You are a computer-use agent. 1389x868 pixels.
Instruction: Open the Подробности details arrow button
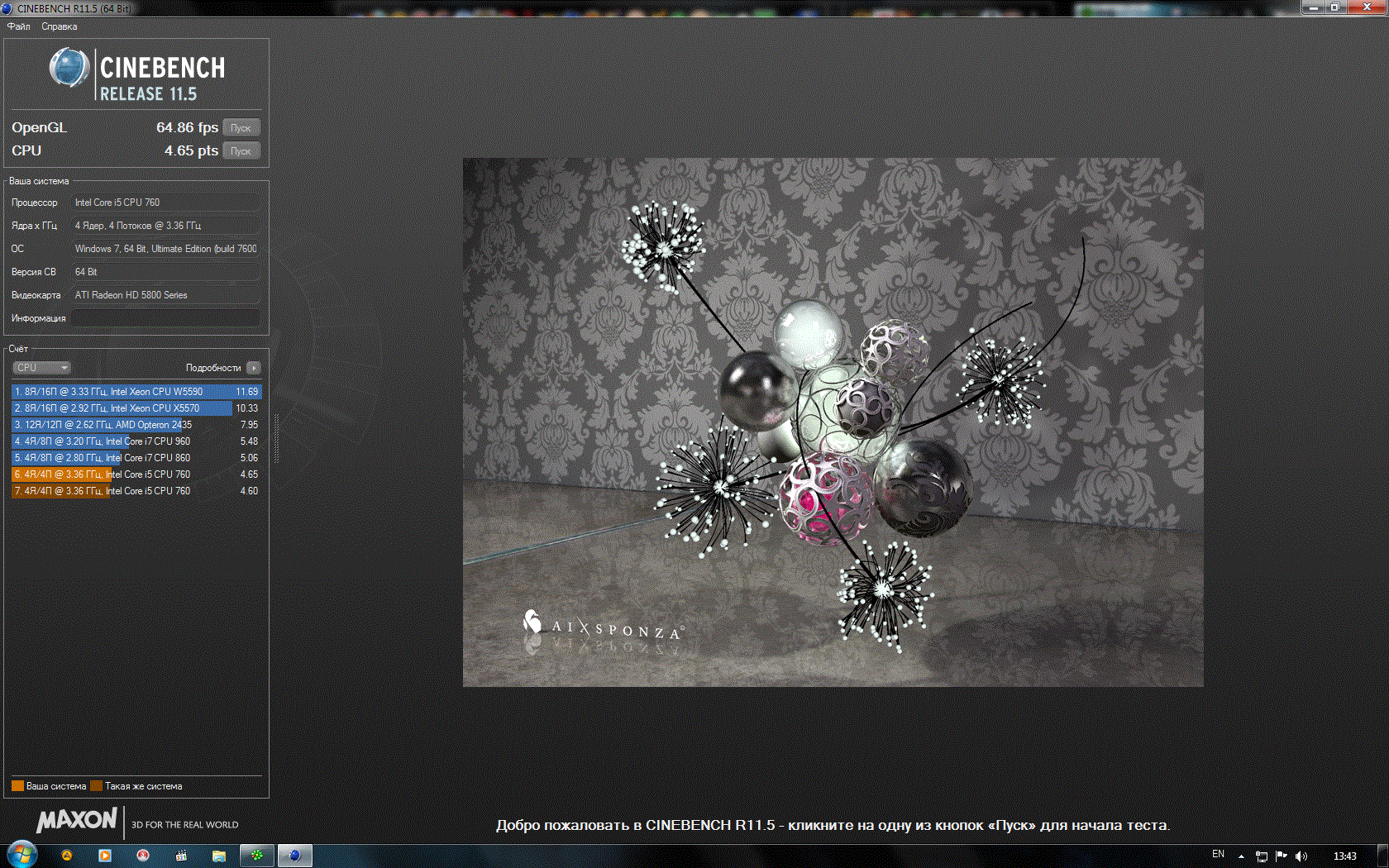254,368
